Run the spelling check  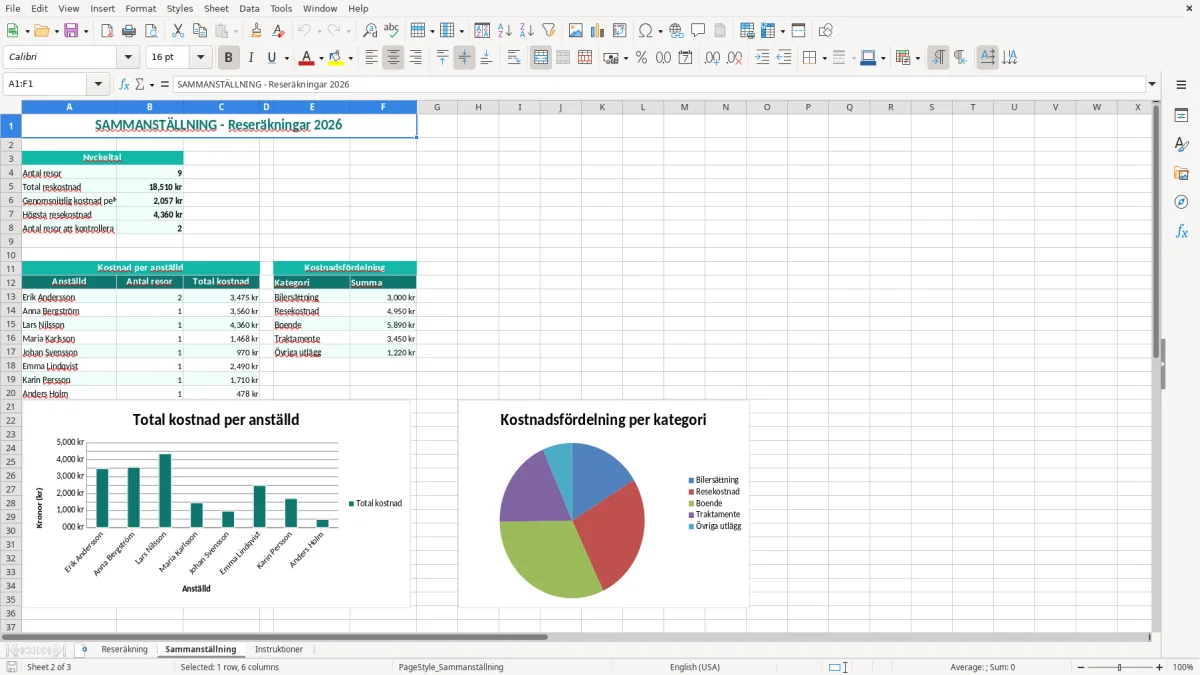[x=392, y=31]
